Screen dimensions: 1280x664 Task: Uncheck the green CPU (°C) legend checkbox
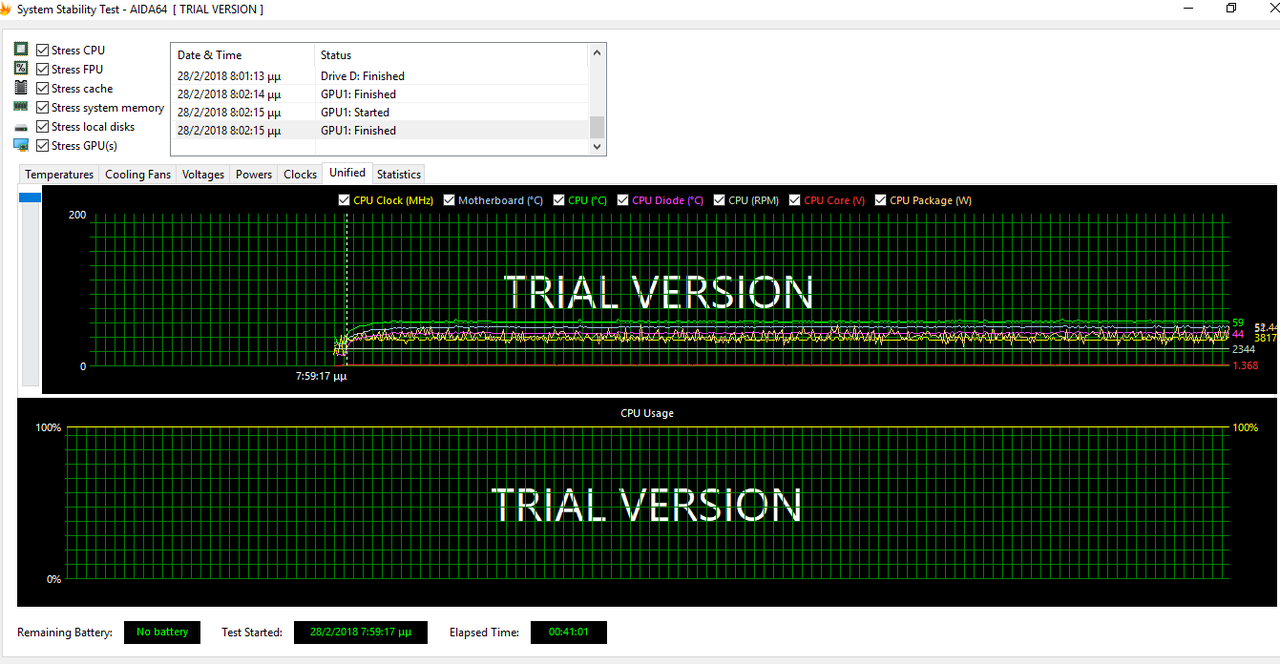tap(559, 200)
